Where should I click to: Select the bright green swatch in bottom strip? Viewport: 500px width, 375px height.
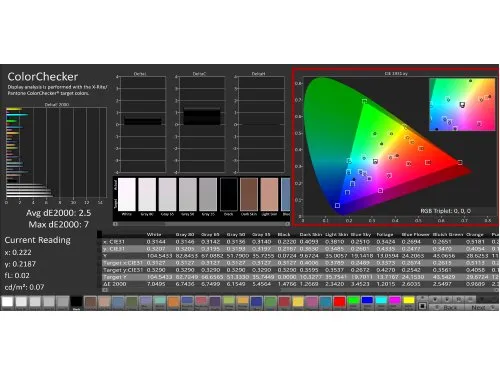click(x=353, y=301)
